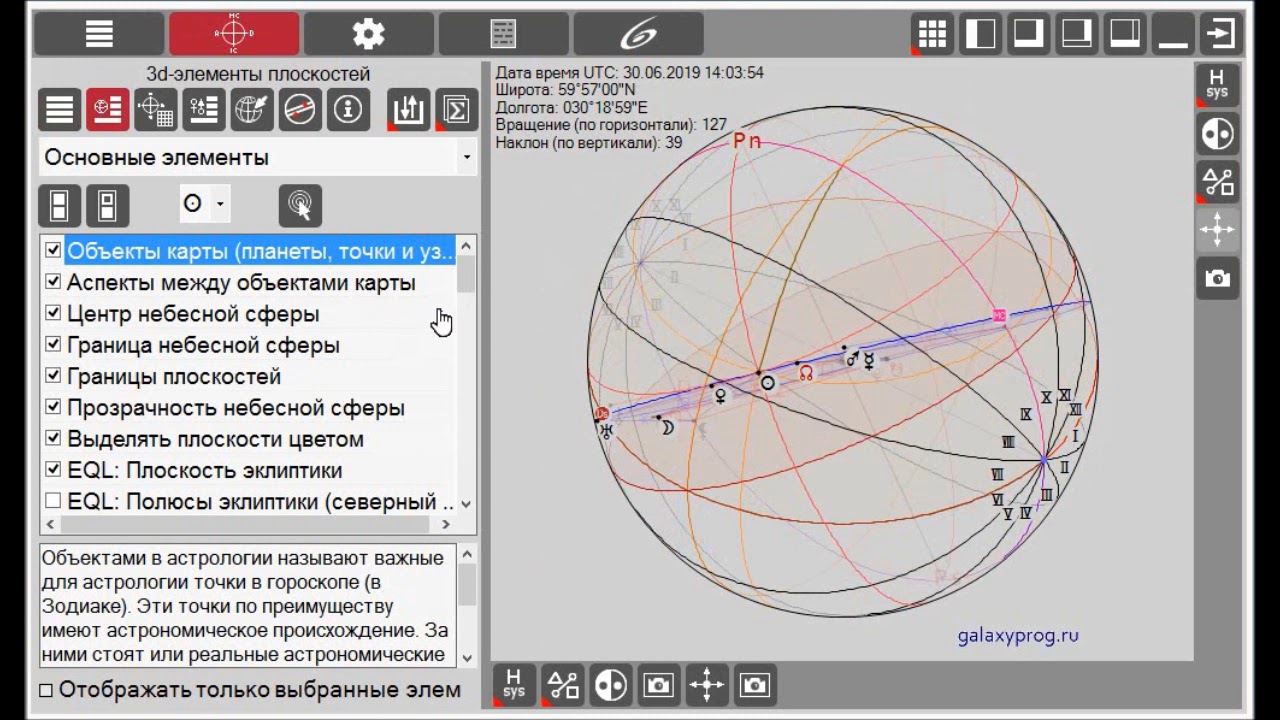Screen dimensions: 1280x720
Task: Toggle 'Объекты карты (планеты, точки и уз..' checkbox
Action: (x=53, y=251)
